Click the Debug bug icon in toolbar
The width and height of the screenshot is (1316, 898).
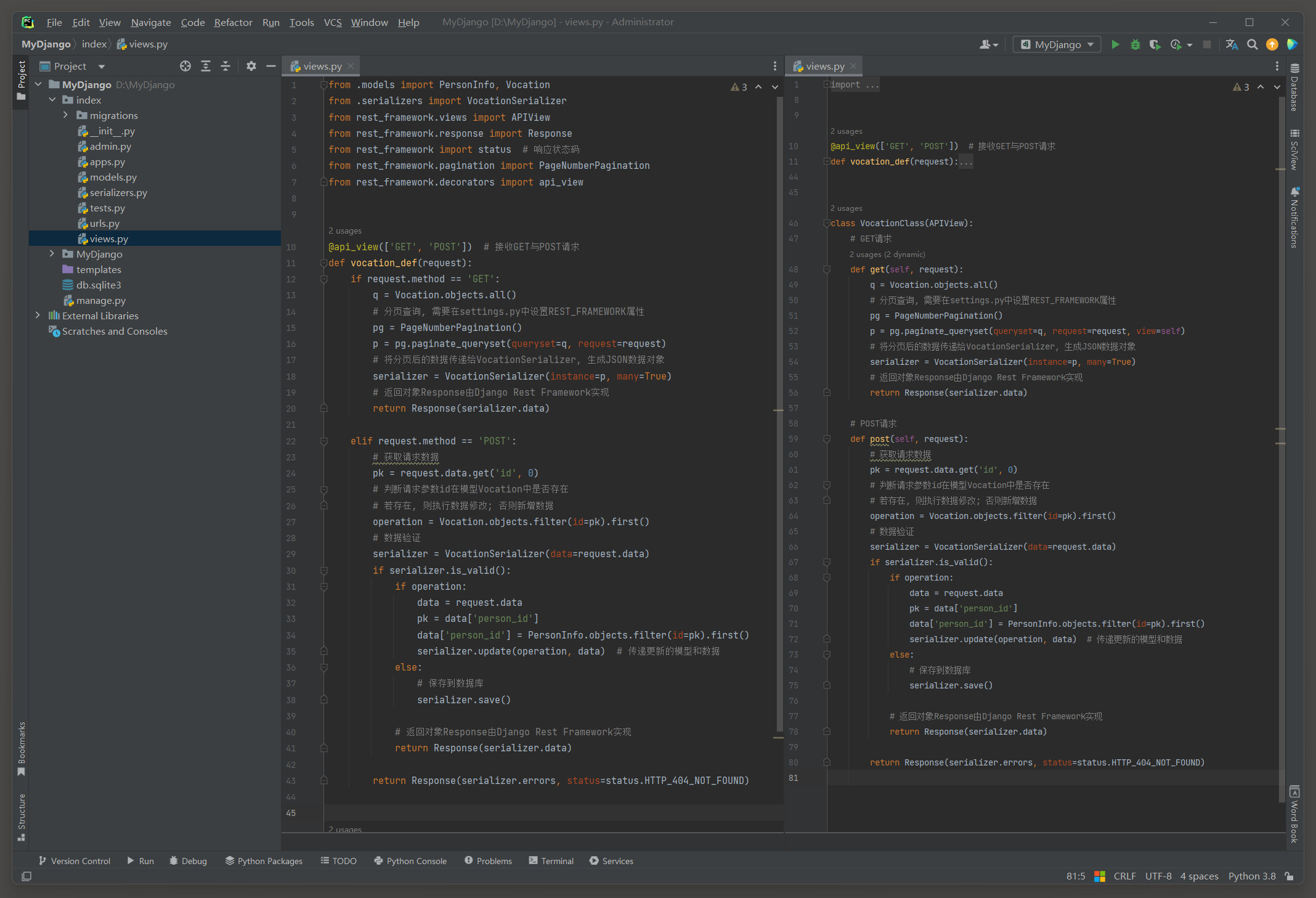click(1135, 44)
